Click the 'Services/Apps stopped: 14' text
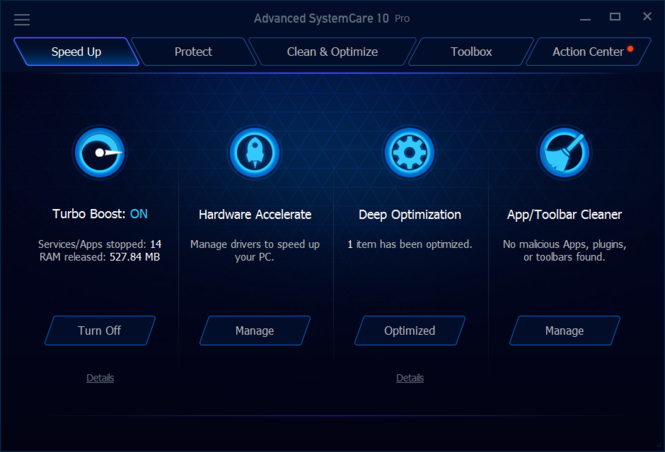This screenshot has width=665, height=452. coord(100,244)
